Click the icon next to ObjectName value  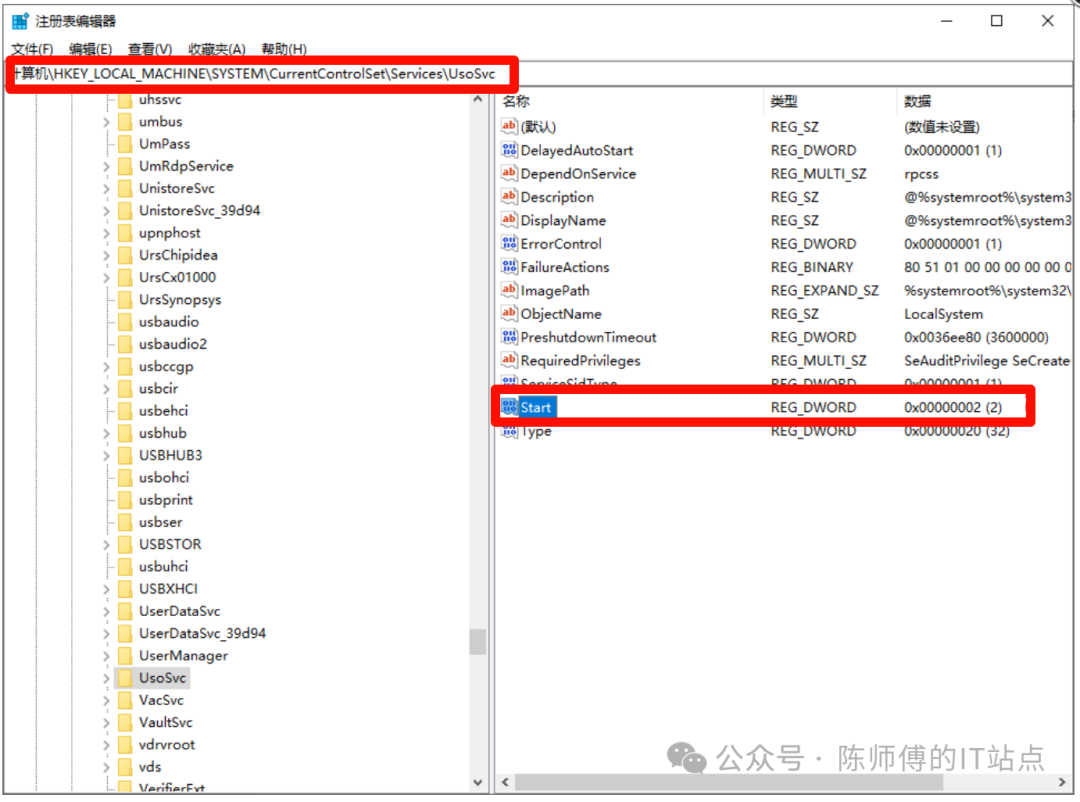(x=510, y=314)
